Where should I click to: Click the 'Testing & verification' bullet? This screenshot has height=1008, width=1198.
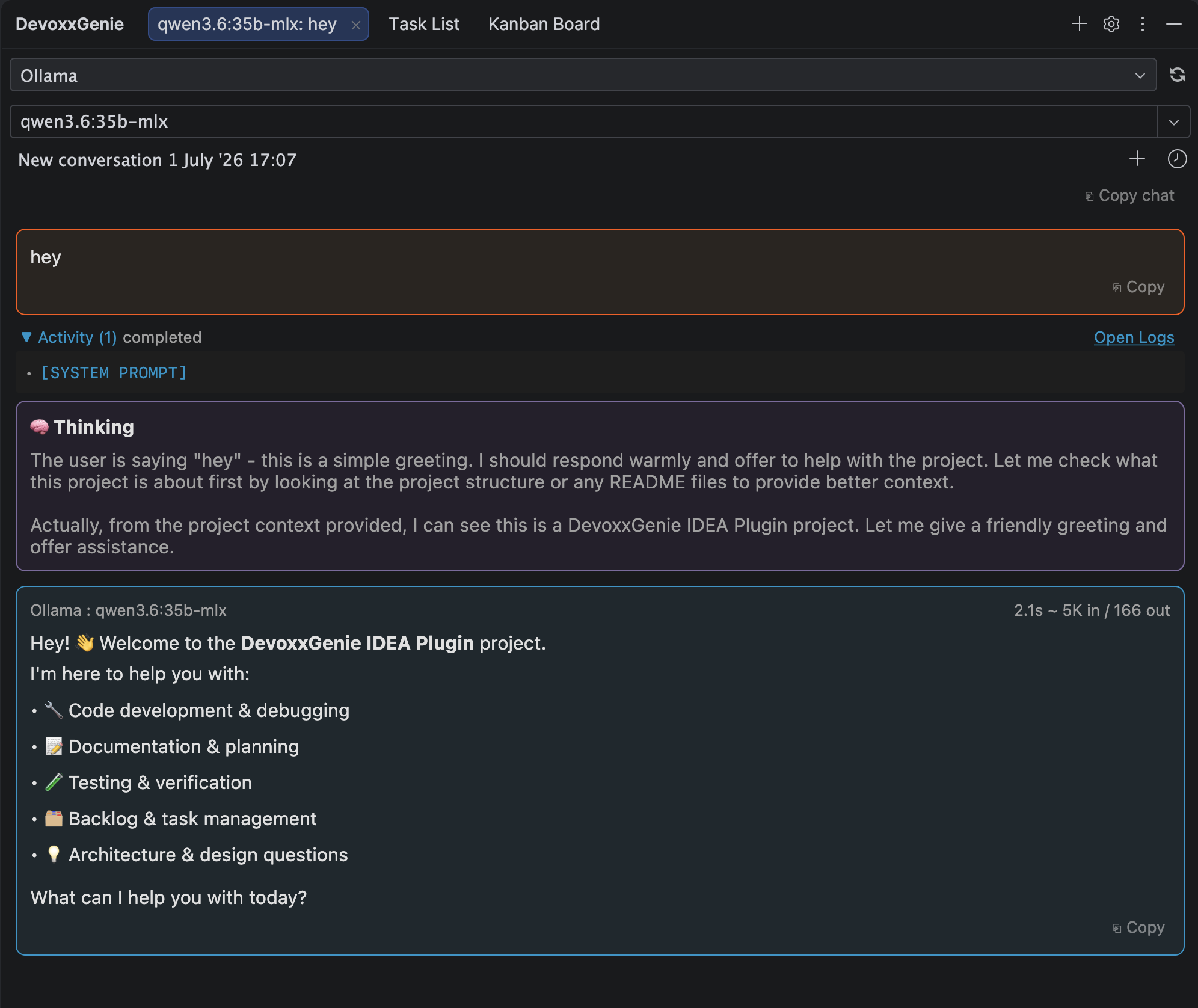click(x=160, y=782)
